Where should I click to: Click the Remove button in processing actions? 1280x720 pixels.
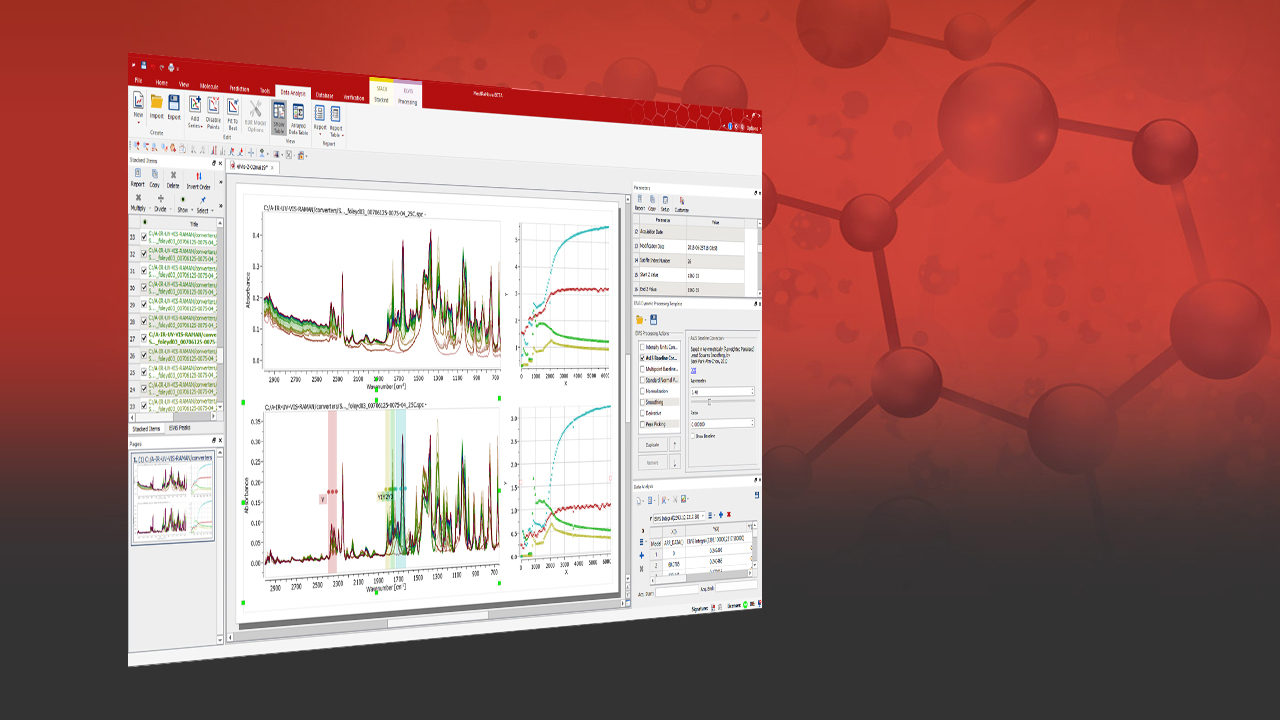(652, 462)
